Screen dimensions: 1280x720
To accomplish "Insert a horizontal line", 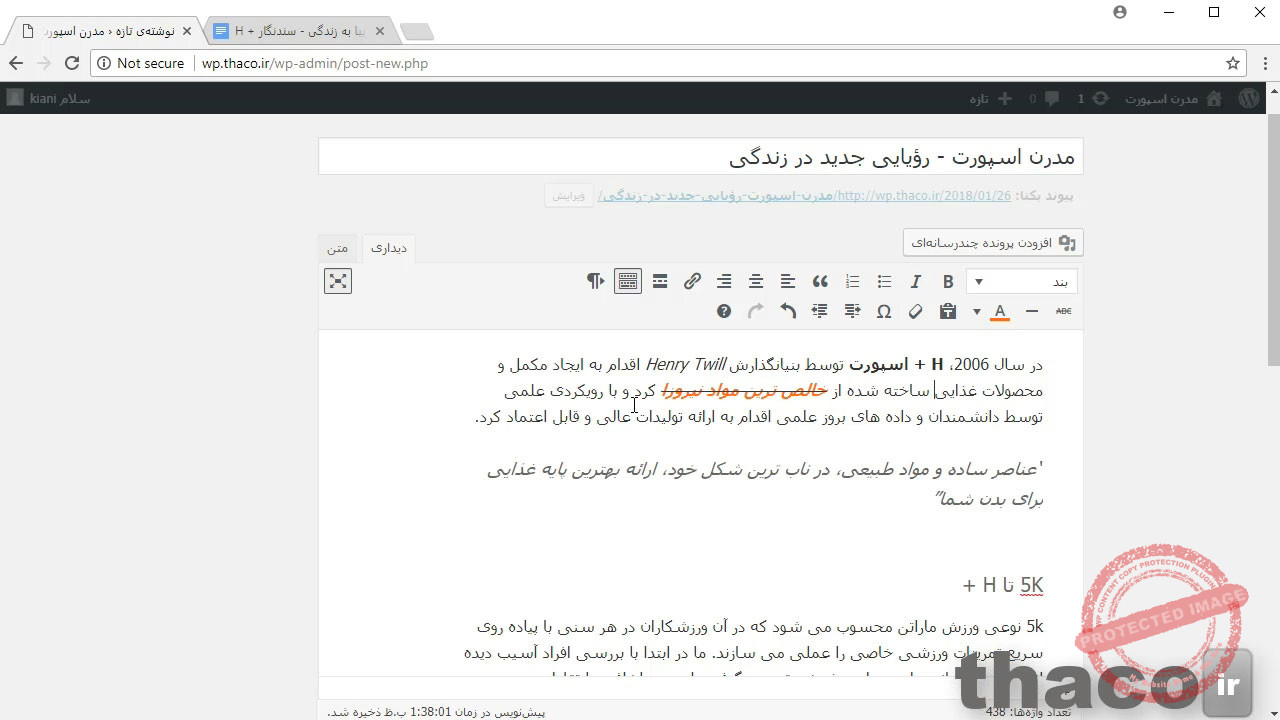I will tap(1032, 311).
